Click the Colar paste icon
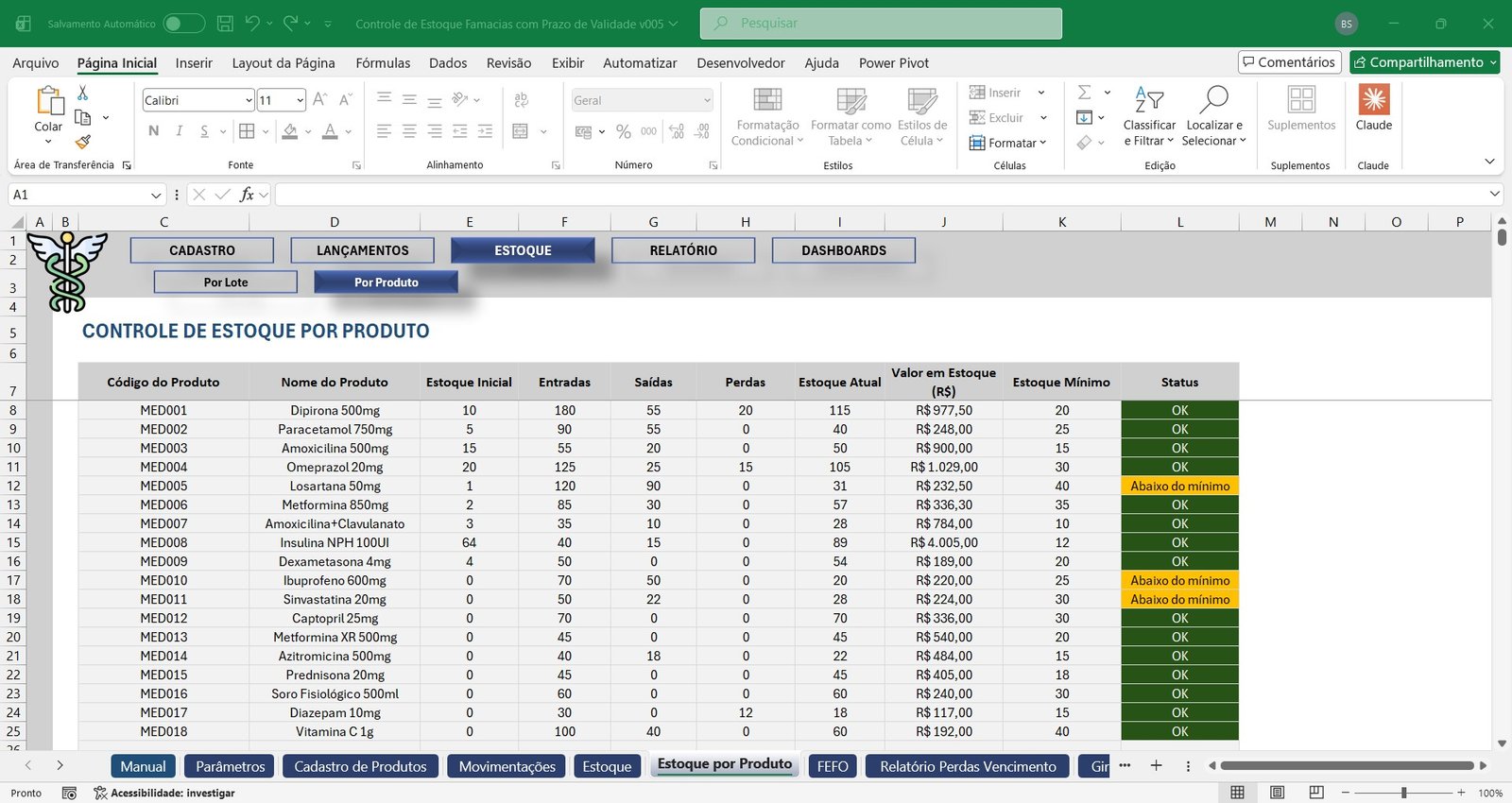Screen dimensions: 1512x803 tap(48, 100)
